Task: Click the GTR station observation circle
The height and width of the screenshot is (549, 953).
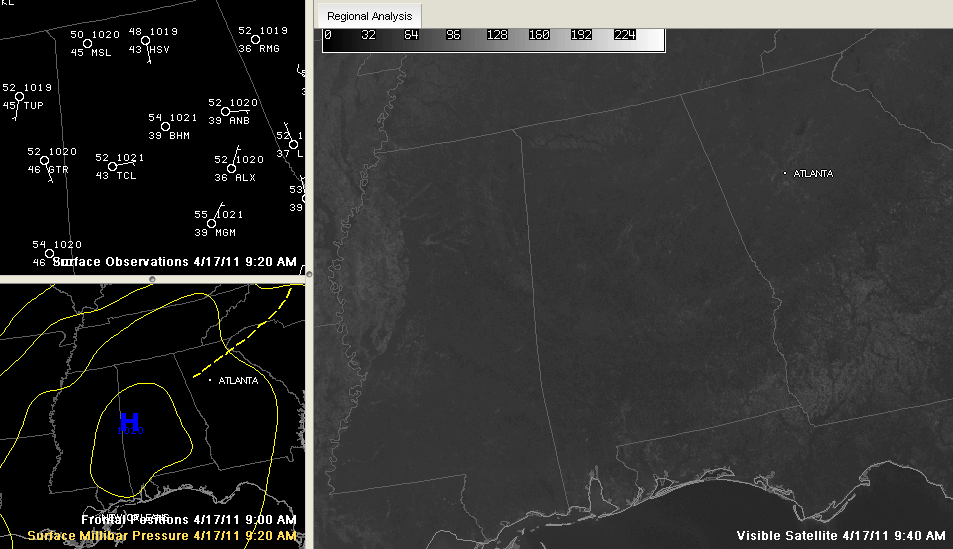Action: click(x=45, y=161)
